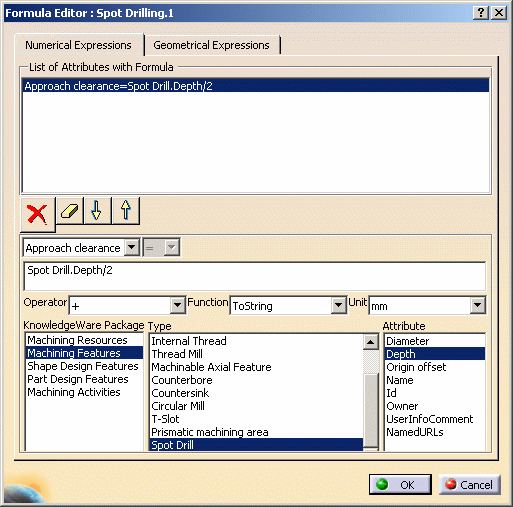Click the up arrow move icon
The width and height of the screenshot is (513, 507).
126,211
